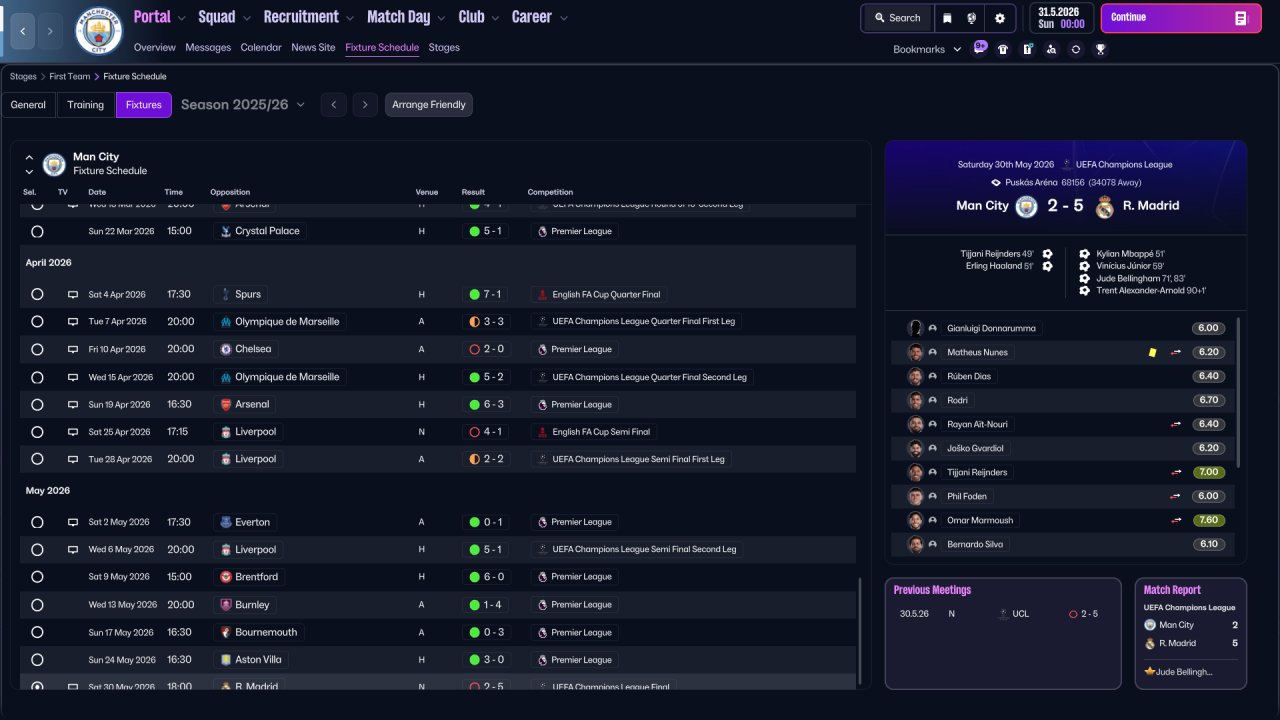Click the Chelsea club badge in fixture list
The image size is (1280, 720).
pyautogui.click(x=225, y=349)
